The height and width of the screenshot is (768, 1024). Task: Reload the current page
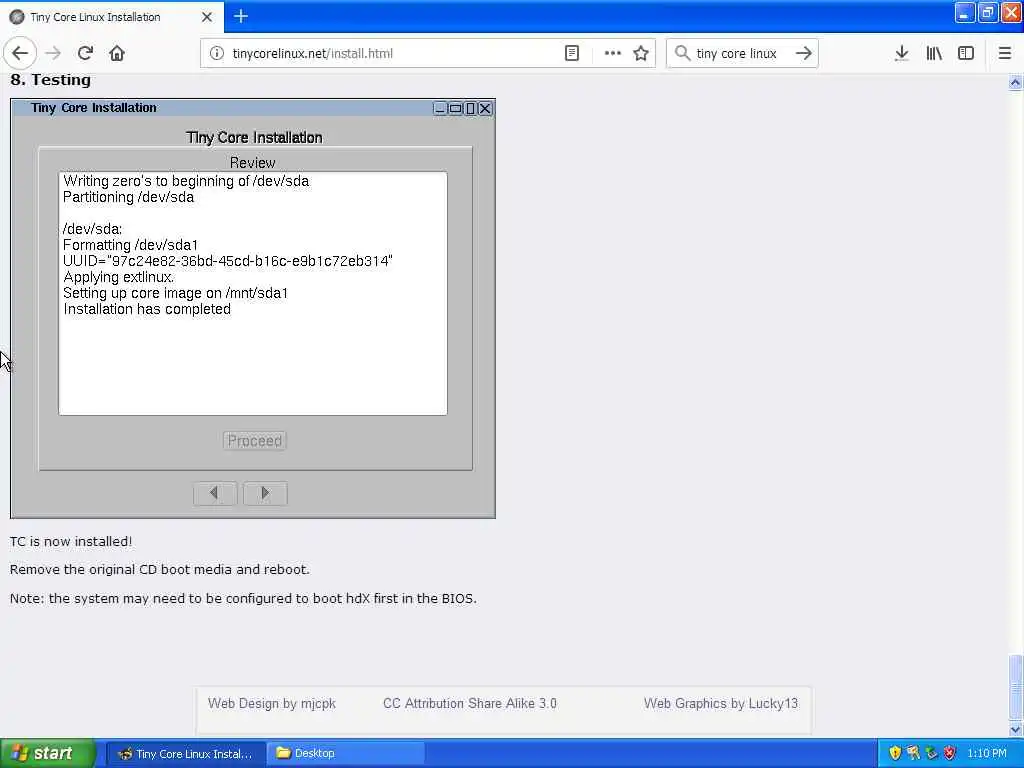pos(85,53)
